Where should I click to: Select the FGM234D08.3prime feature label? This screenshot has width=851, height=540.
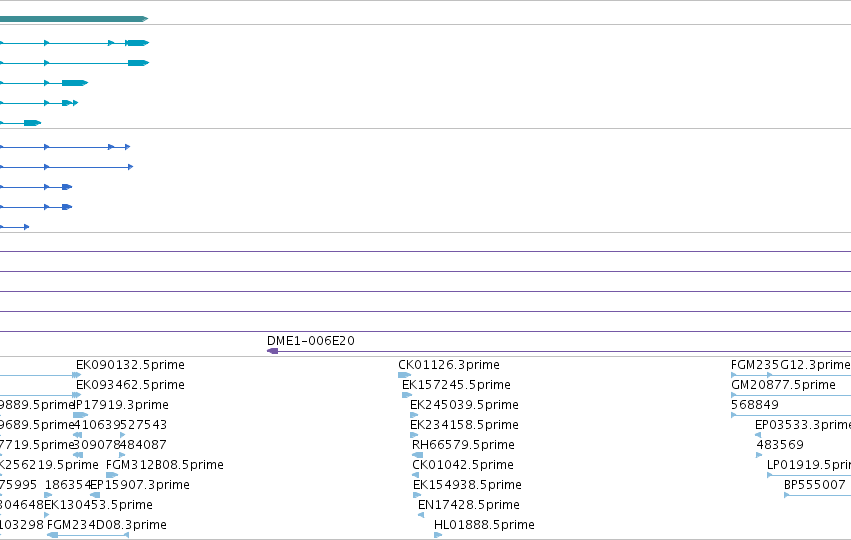106,525
